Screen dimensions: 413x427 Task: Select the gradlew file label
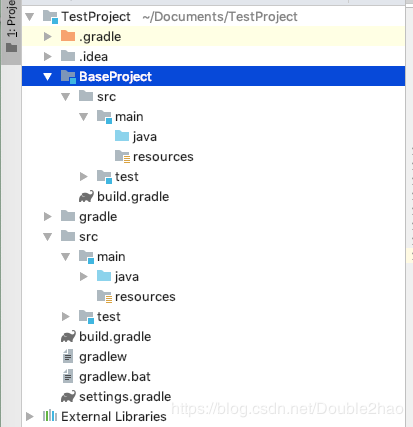pos(103,357)
